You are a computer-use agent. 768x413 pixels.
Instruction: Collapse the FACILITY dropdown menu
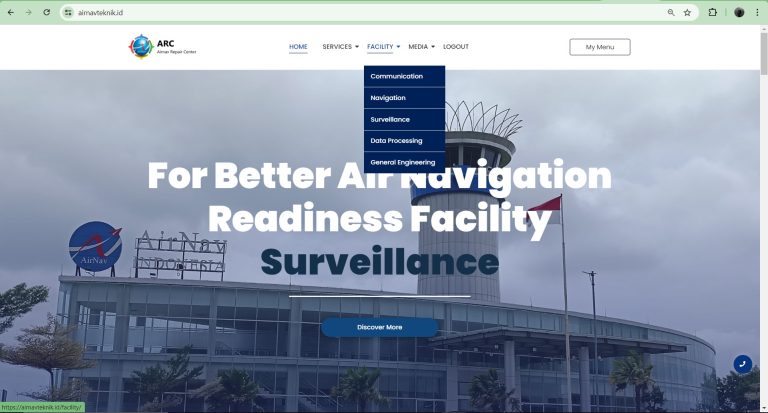click(384, 47)
